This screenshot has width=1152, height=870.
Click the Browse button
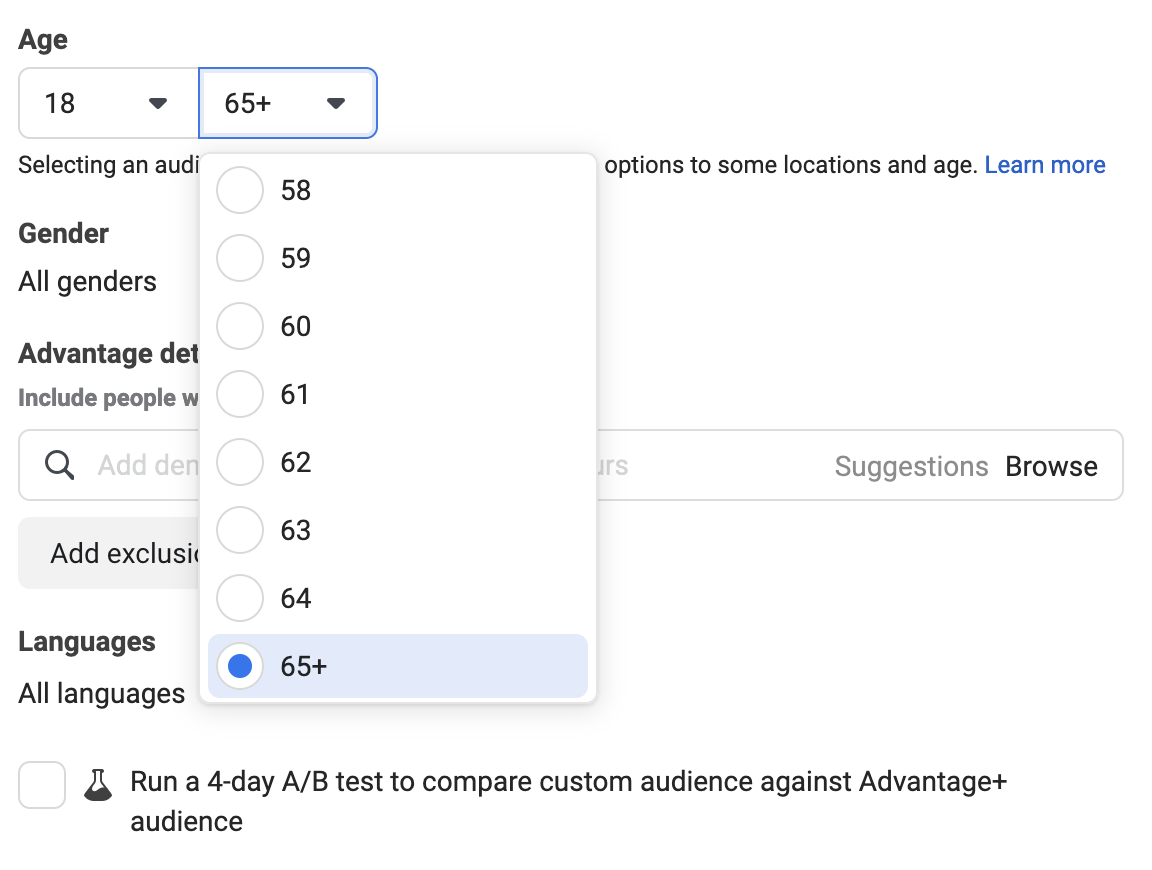tap(1050, 465)
